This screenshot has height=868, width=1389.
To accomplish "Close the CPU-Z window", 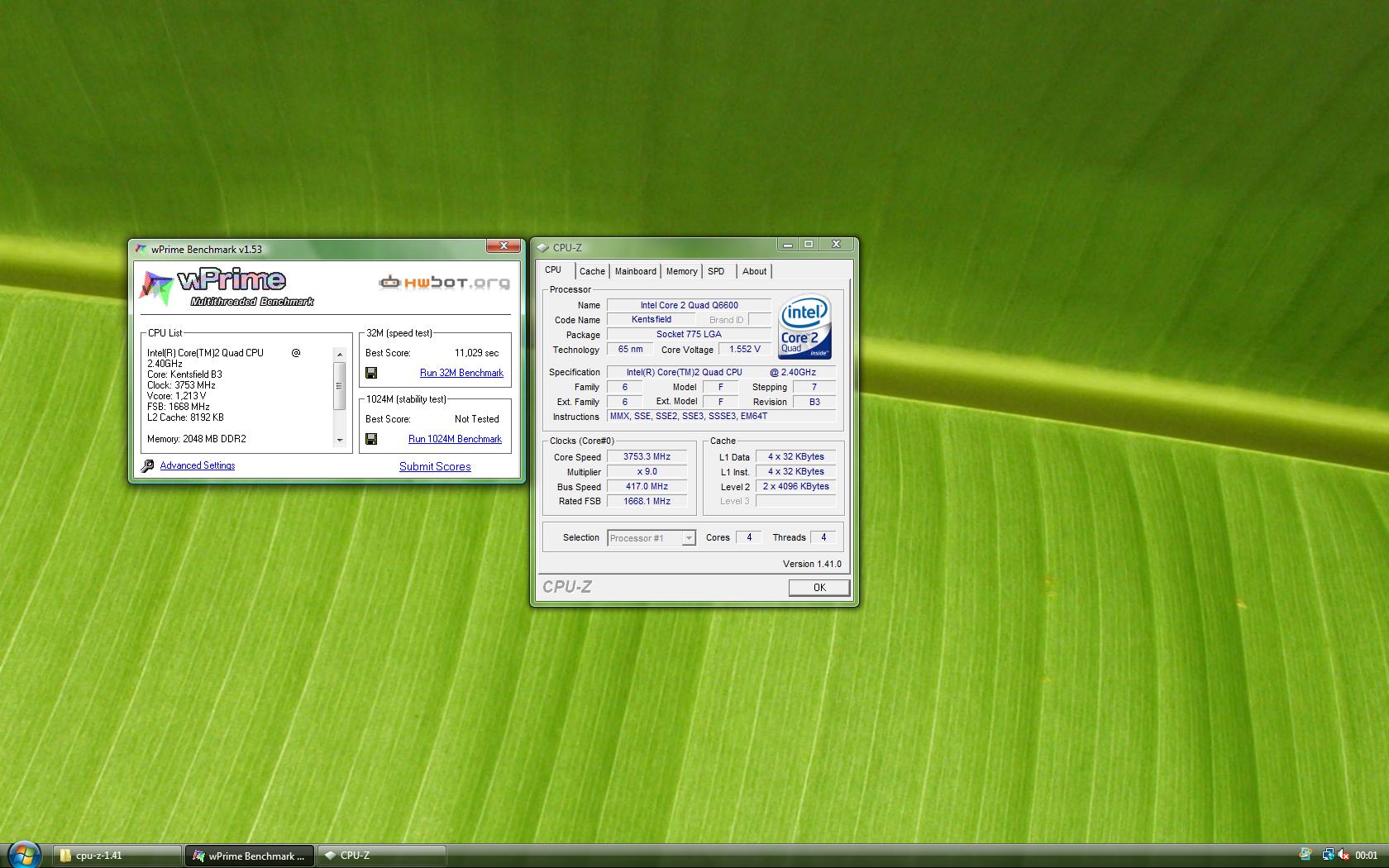I will coord(836,245).
